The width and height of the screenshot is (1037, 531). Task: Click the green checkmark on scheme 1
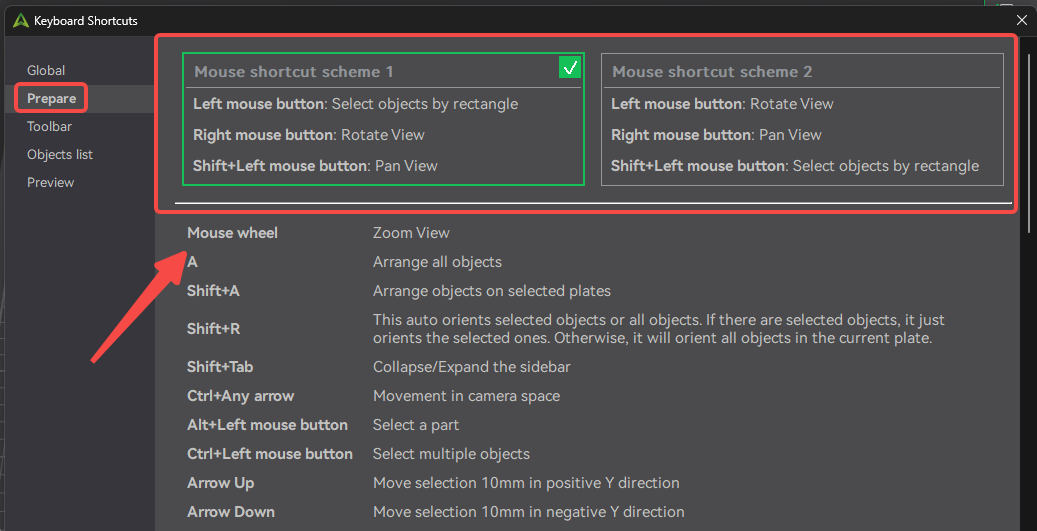point(570,68)
